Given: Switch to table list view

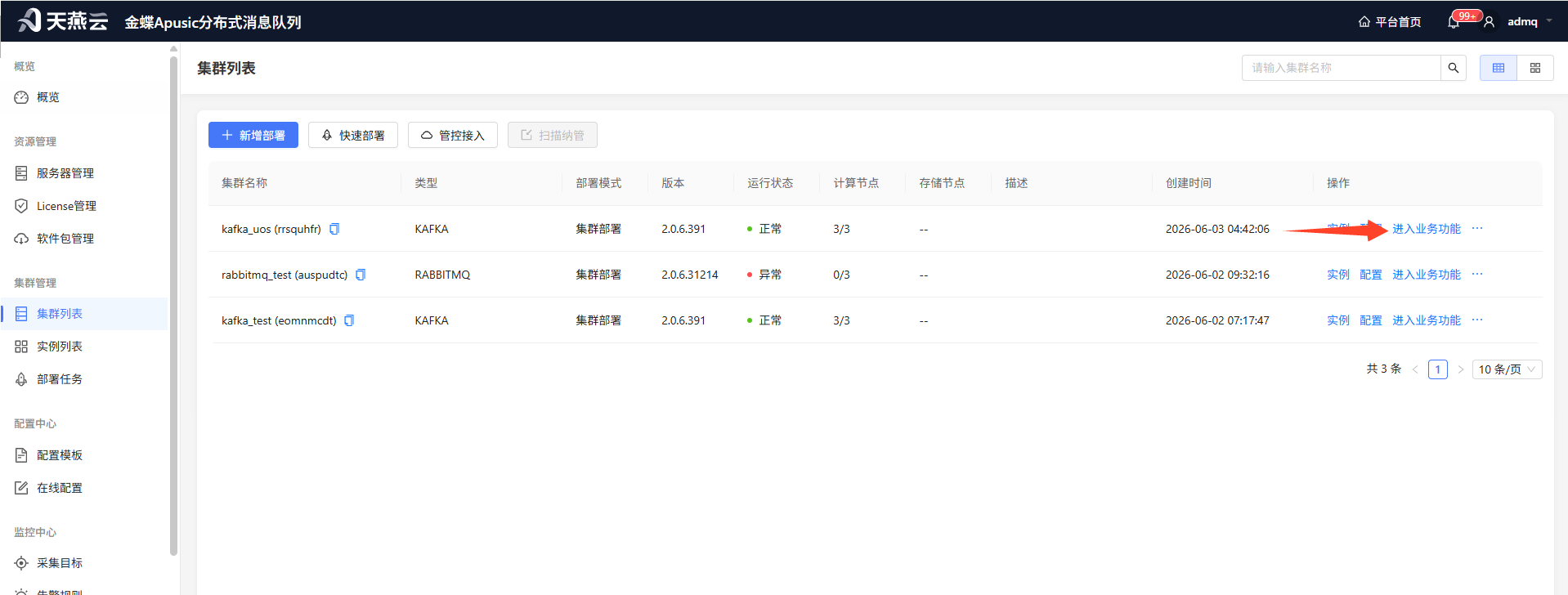Looking at the screenshot, I should pyautogui.click(x=1499, y=68).
